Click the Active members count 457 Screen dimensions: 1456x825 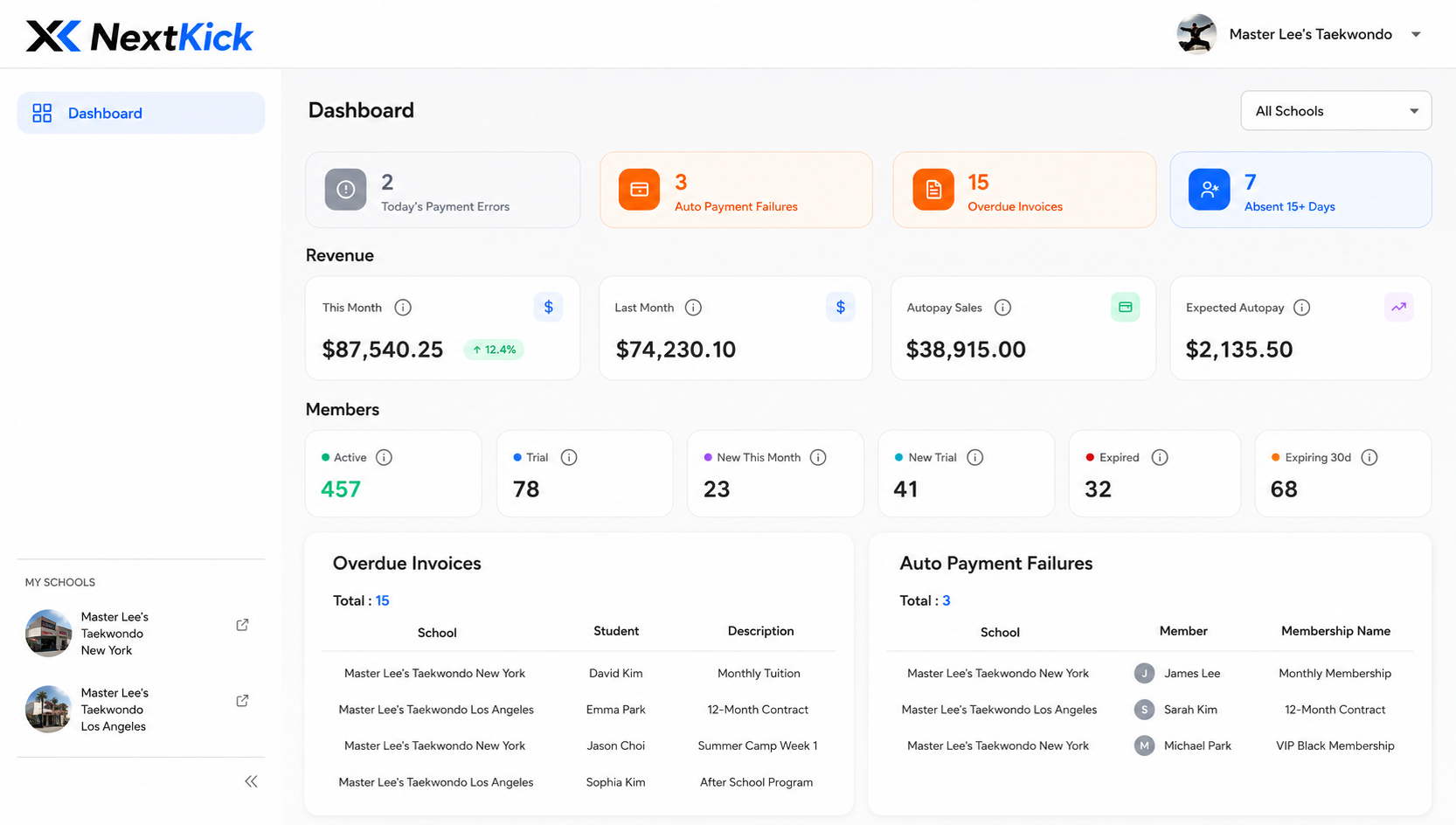click(x=341, y=489)
